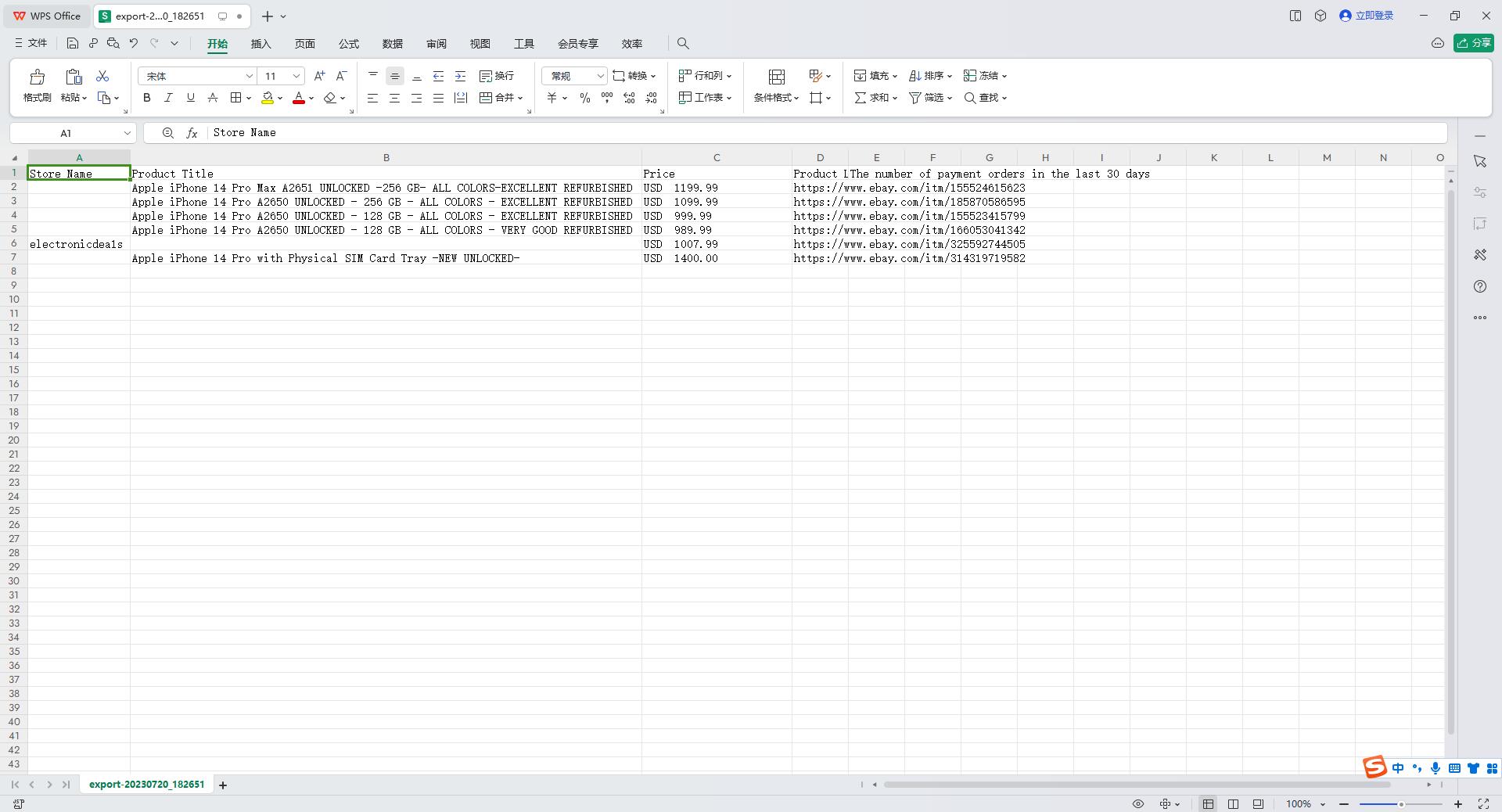This screenshot has height=812, width=1502.
Task: Switch to the 公式 Formulas tab
Action: (x=348, y=44)
